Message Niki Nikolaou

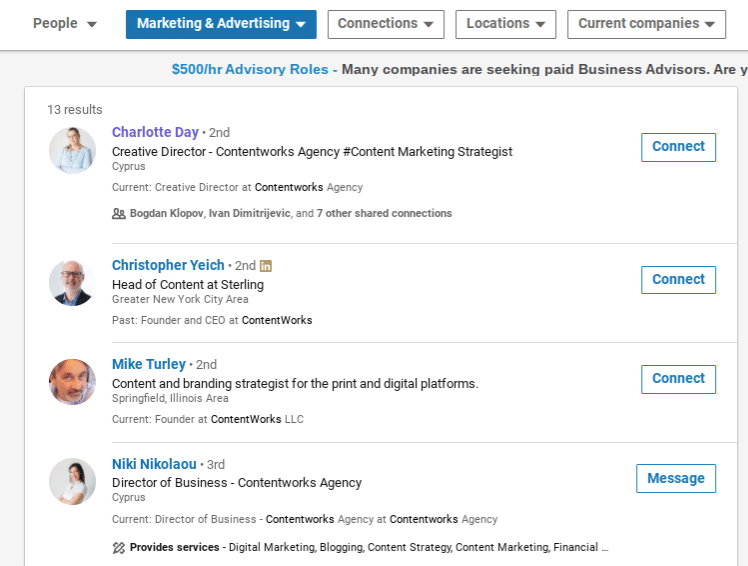pos(676,478)
